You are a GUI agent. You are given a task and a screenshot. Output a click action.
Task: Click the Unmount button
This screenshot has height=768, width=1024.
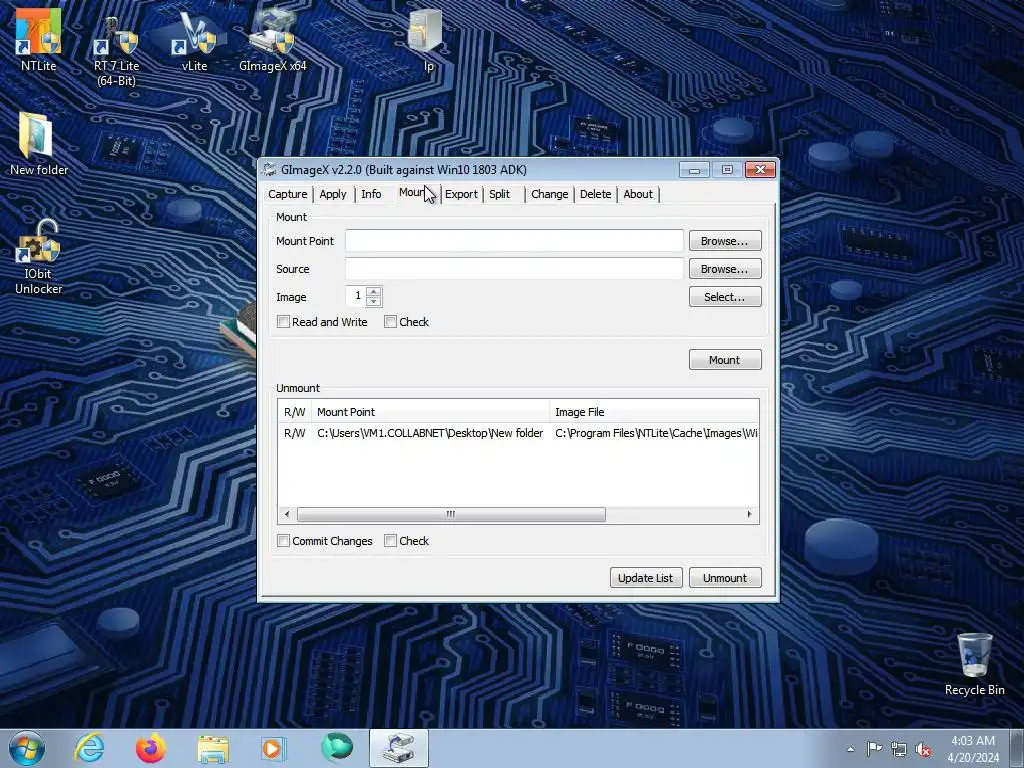pos(725,578)
